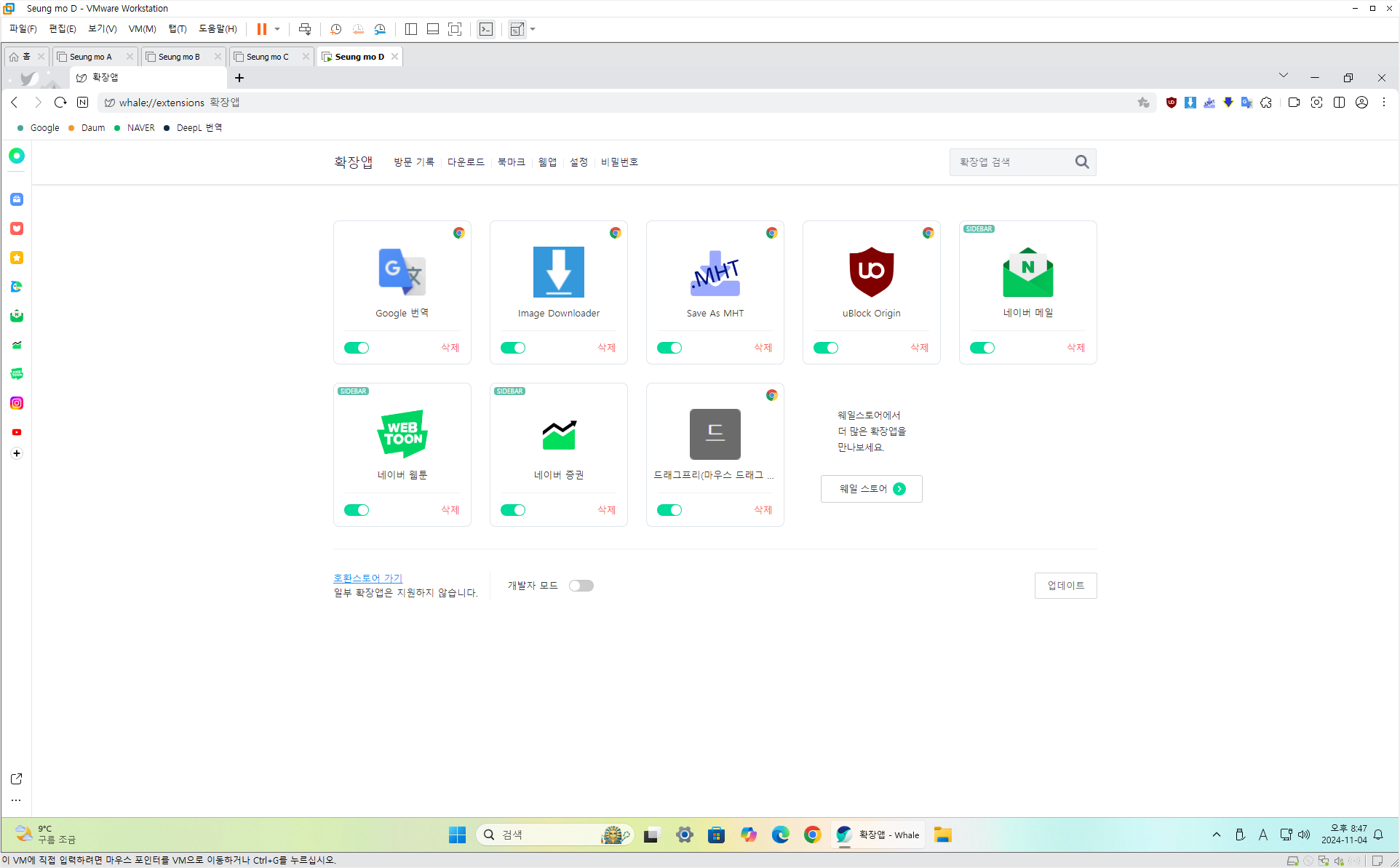Open YouTube sidebar panel icon
1400x868 pixels.
(x=17, y=432)
